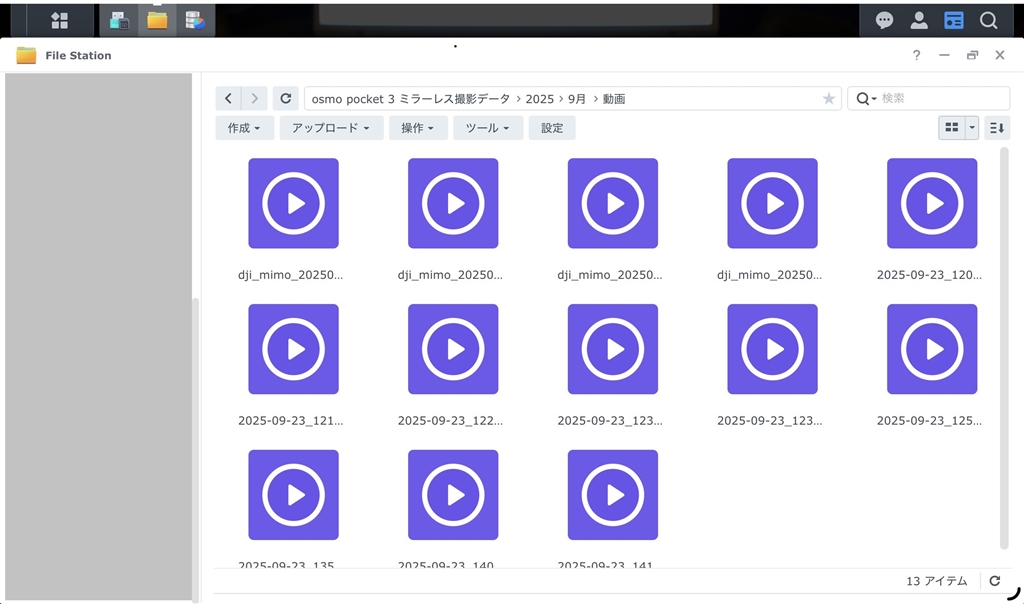Open the widgets panel icon
Viewport: 1024px width, 604px height.
point(952,19)
